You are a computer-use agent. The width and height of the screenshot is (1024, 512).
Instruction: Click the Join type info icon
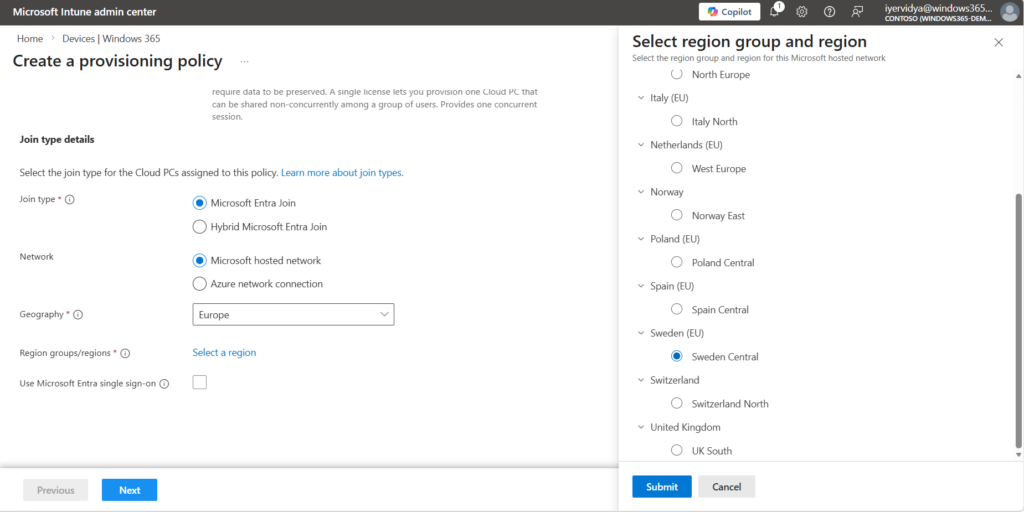coord(70,200)
